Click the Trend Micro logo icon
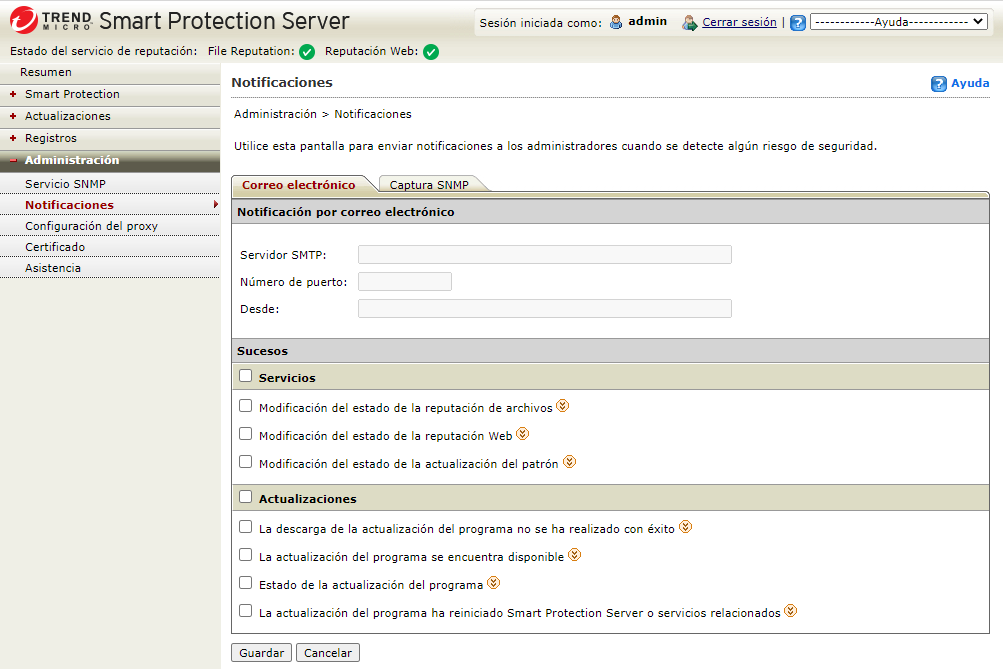1003x669 pixels. (x=25, y=21)
